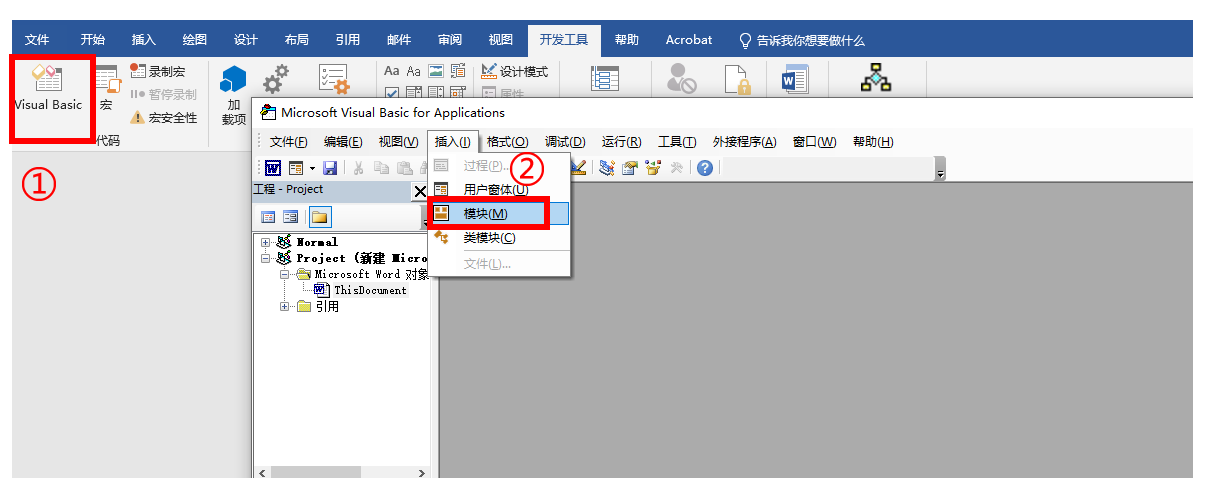Open the Visual Basic editor from ribbon
Viewport: 1210px width, 496px height.
[x=48, y=88]
